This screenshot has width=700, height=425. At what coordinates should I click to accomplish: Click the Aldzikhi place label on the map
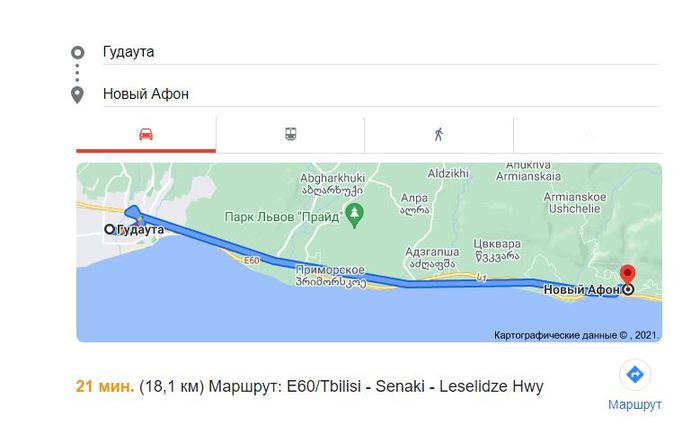point(447,174)
